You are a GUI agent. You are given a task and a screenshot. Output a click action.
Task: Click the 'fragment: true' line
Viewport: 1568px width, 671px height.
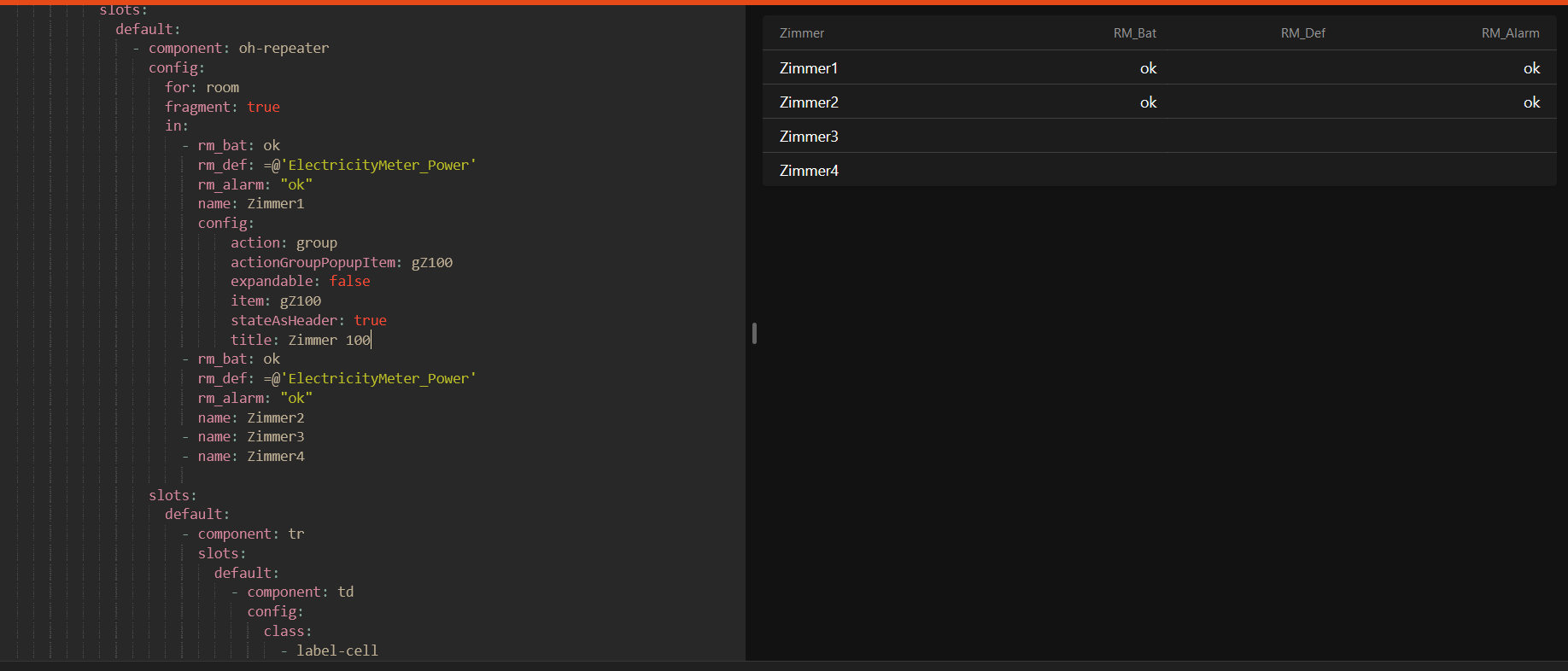tap(222, 107)
